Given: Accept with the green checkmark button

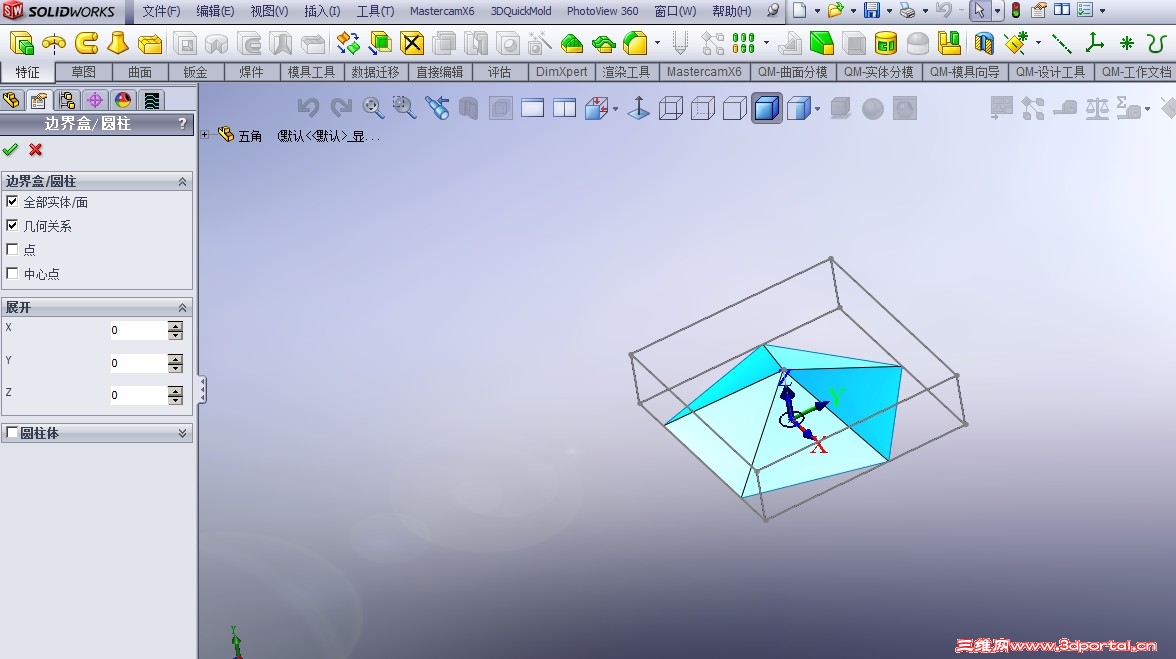Looking at the screenshot, I should [x=10, y=149].
